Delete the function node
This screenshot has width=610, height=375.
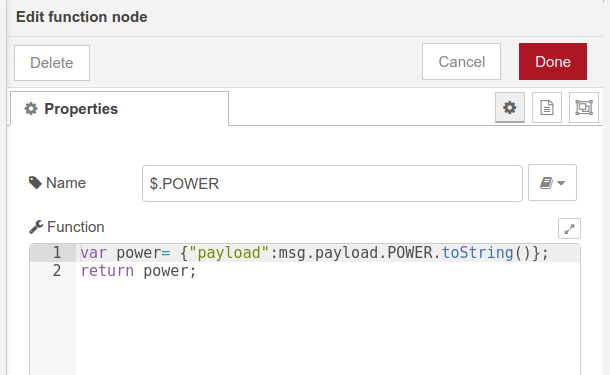coord(52,63)
